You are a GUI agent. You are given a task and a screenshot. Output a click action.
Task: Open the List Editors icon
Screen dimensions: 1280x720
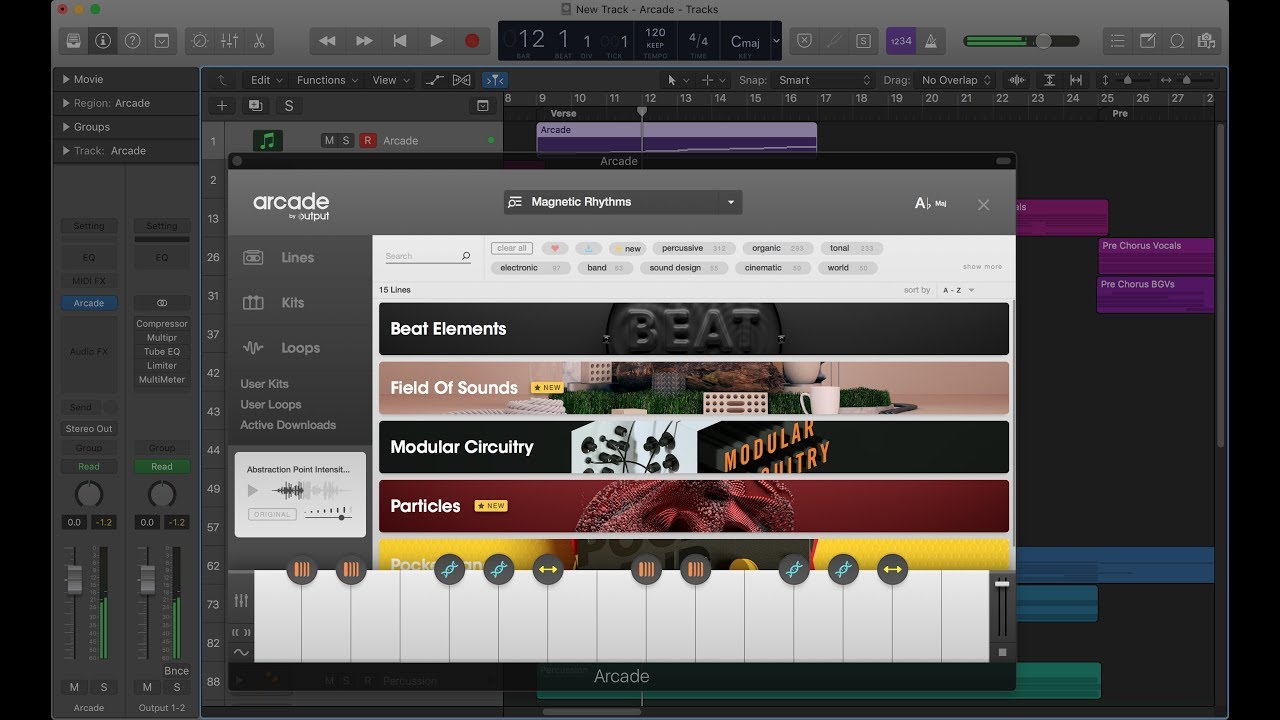click(x=1119, y=41)
